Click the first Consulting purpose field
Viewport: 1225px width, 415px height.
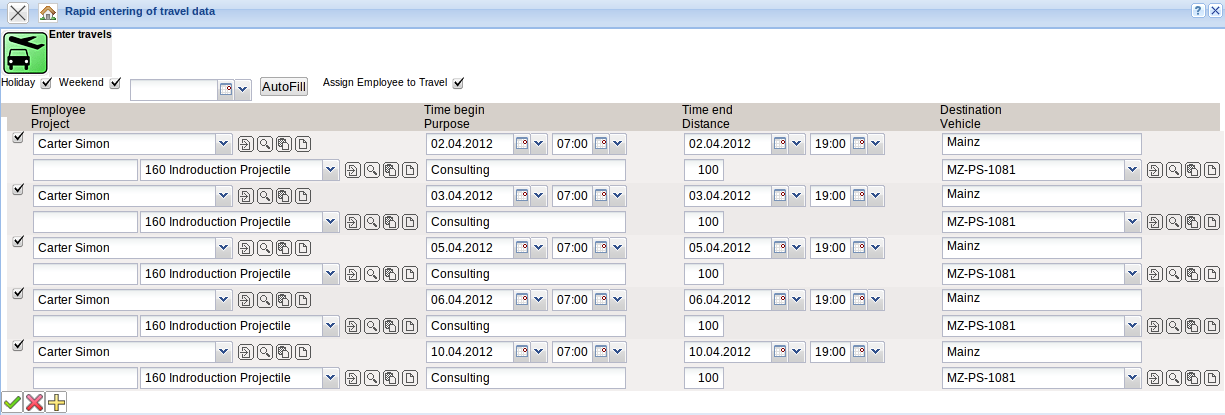click(525, 170)
